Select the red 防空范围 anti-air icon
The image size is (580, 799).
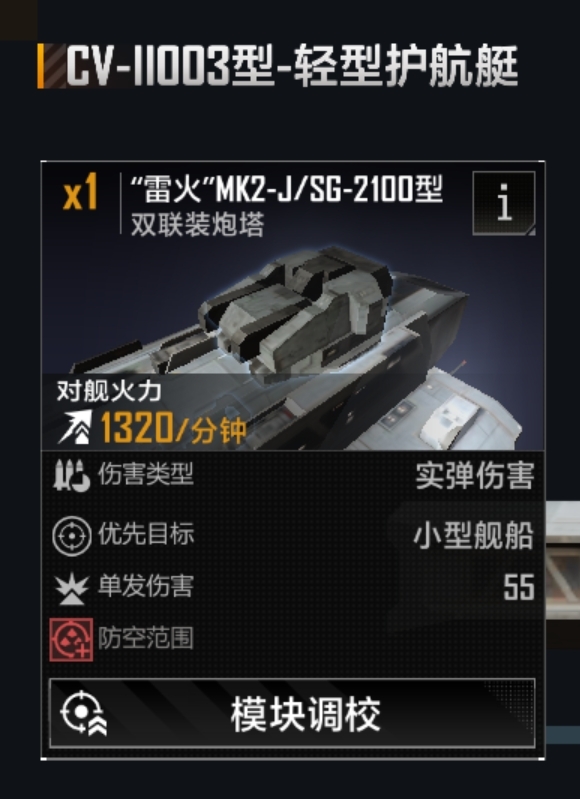pyautogui.click(x=71, y=640)
